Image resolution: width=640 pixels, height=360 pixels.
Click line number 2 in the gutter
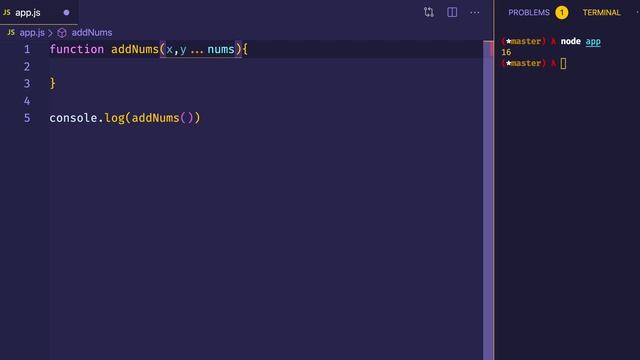coord(27,67)
